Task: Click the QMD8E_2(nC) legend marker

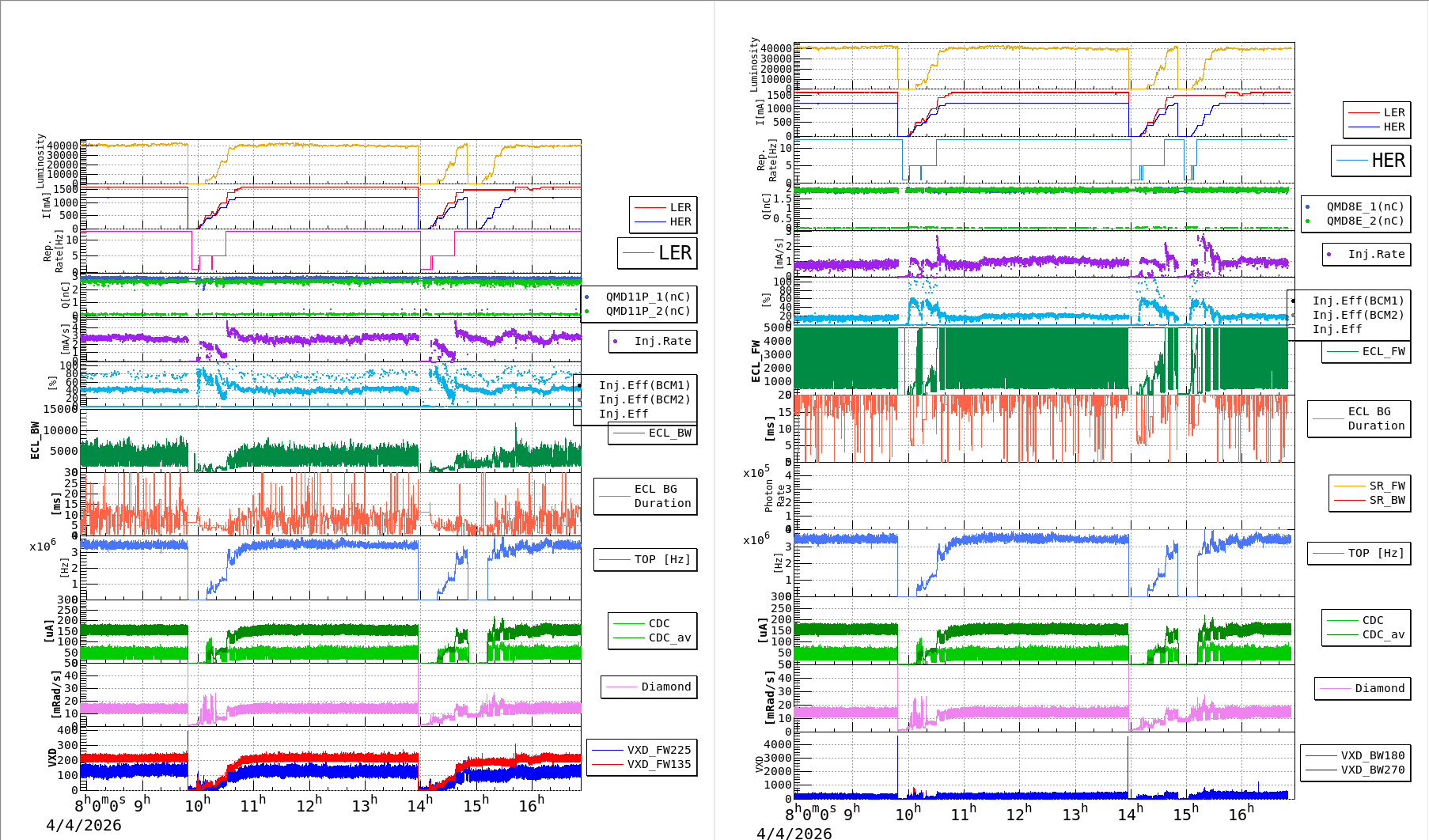Action: pos(1307,221)
